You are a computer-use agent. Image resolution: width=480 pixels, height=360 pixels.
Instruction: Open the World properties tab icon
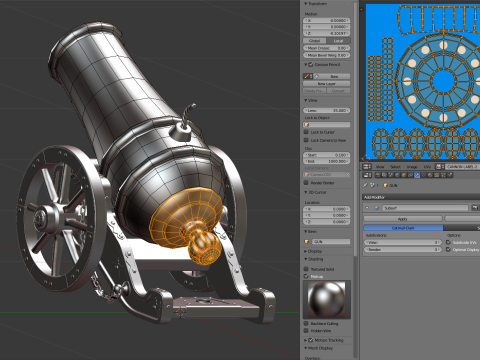point(397,175)
